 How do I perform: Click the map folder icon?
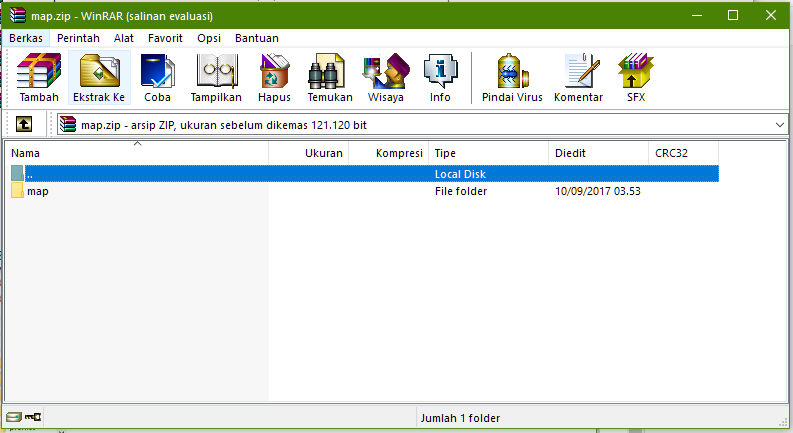point(17,191)
